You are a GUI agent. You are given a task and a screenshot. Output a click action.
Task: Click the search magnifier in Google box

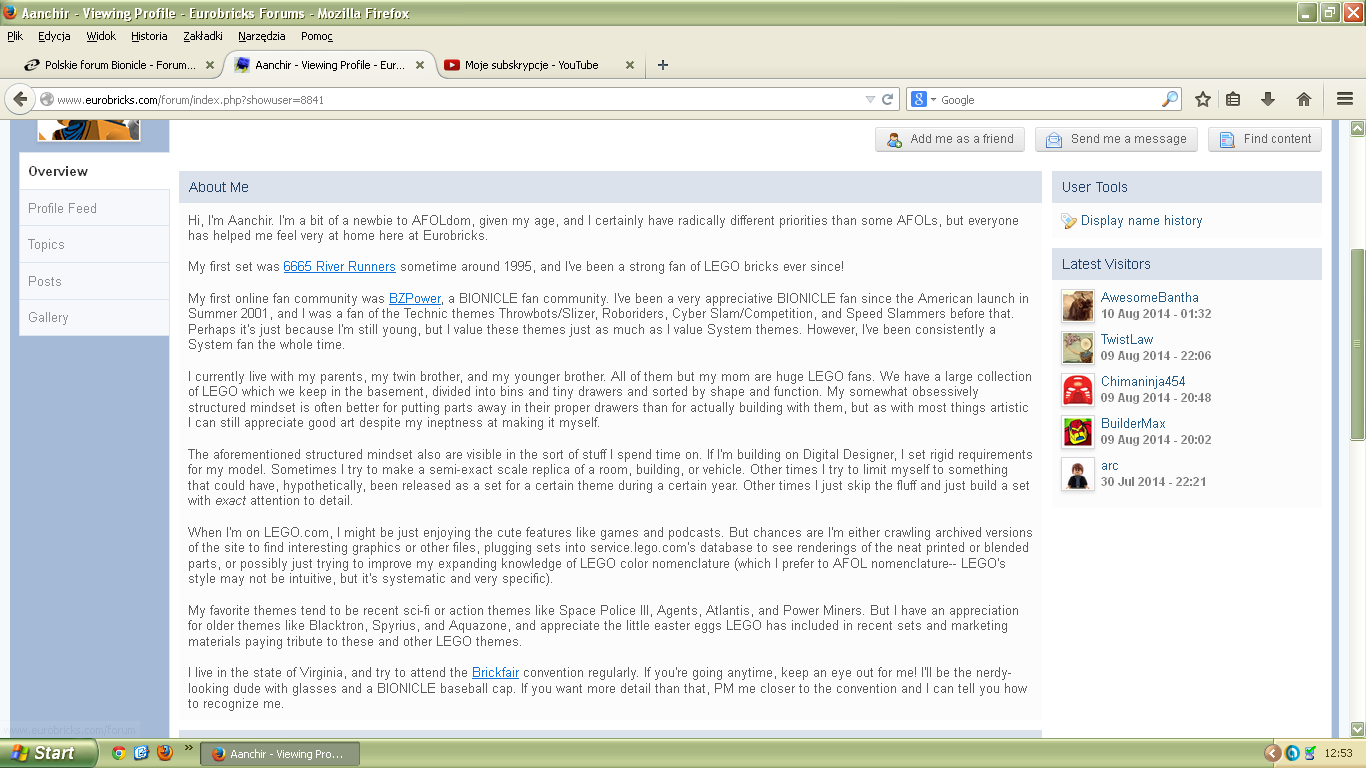[1170, 99]
